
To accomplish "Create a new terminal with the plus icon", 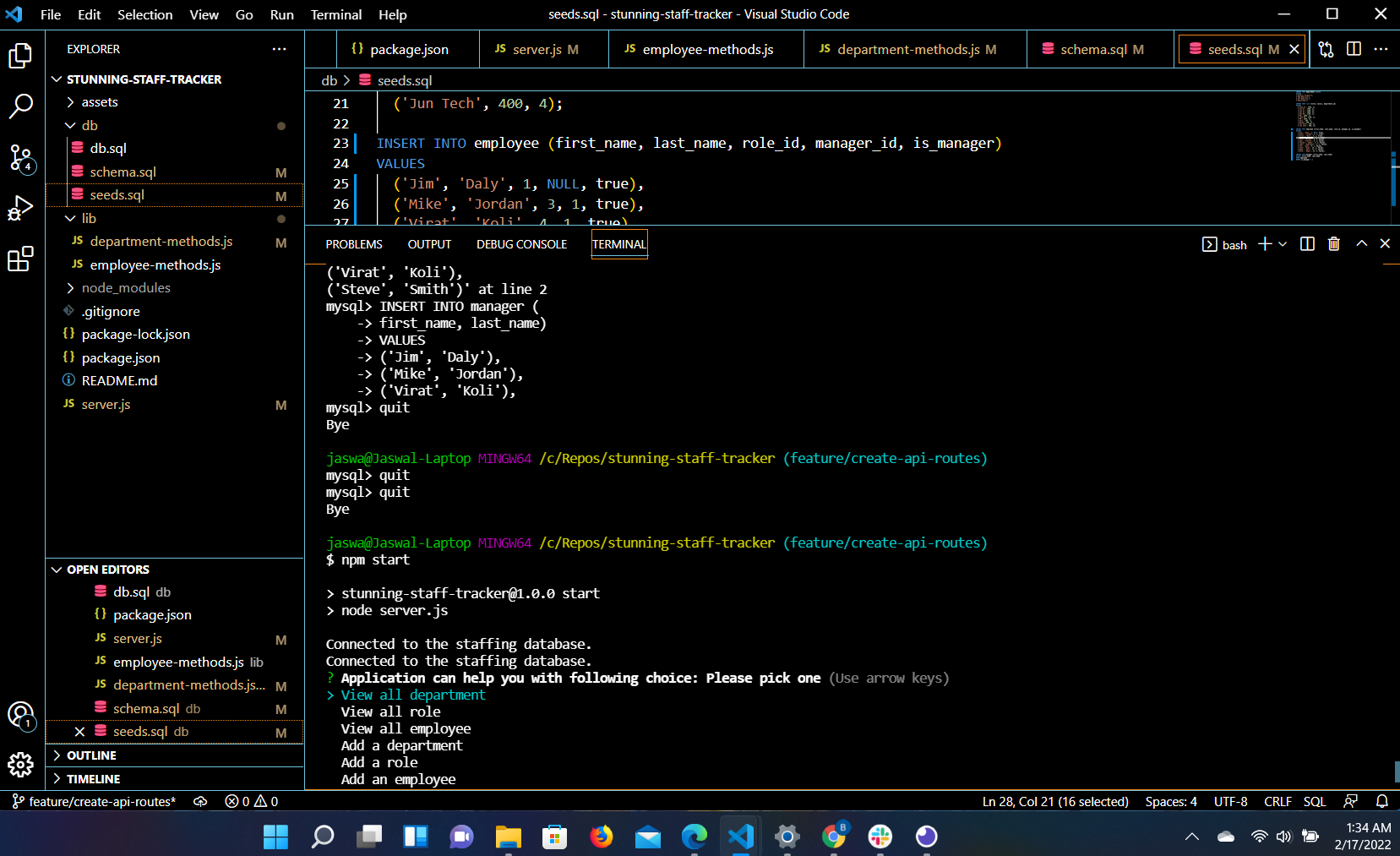I will [x=1264, y=243].
